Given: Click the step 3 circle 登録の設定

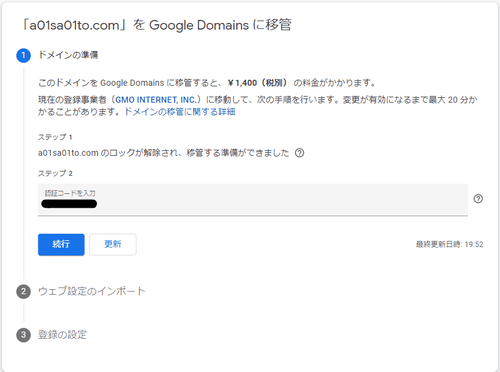Looking at the screenshot, I should [x=23, y=335].
